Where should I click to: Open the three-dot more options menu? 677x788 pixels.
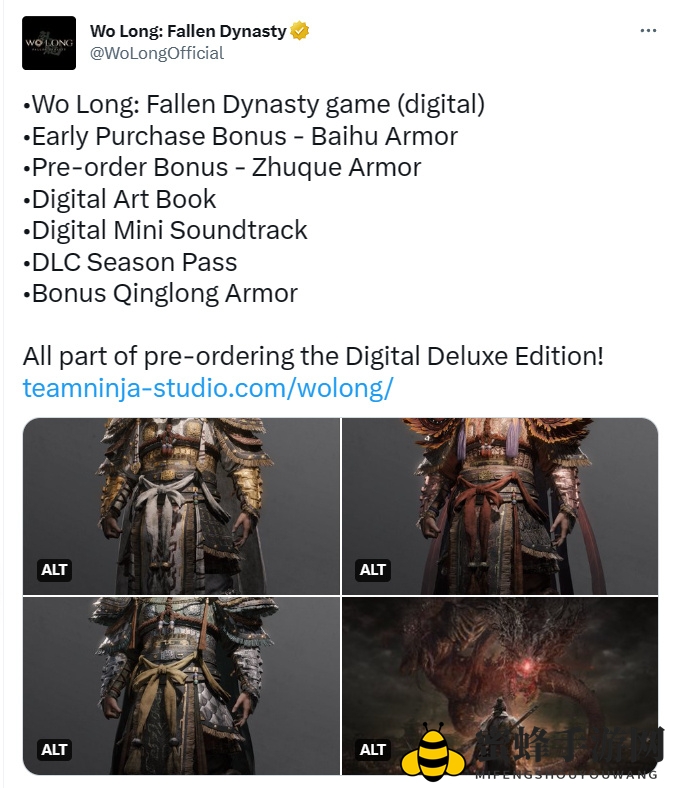pyautogui.click(x=648, y=31)
